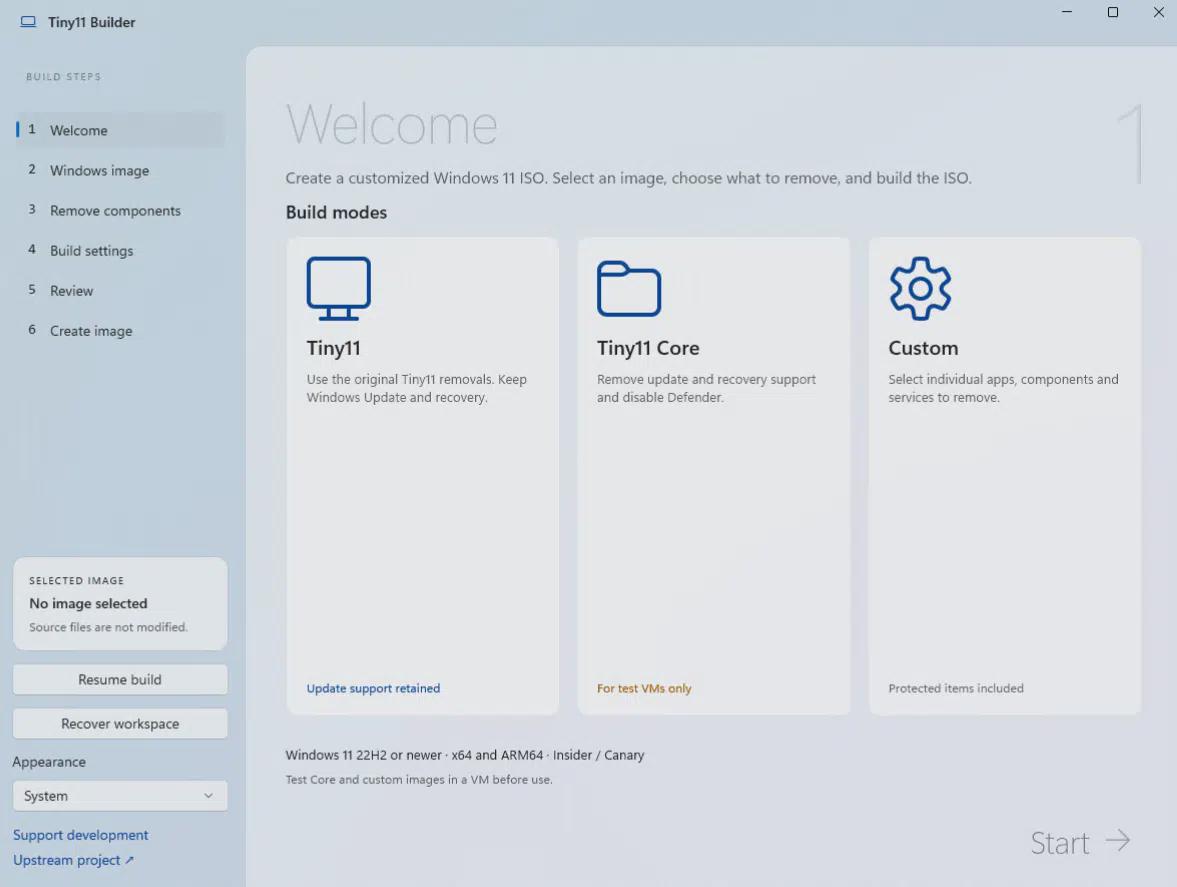Jump to the Create image step
1177x887 pixels.
coord(120,331)
